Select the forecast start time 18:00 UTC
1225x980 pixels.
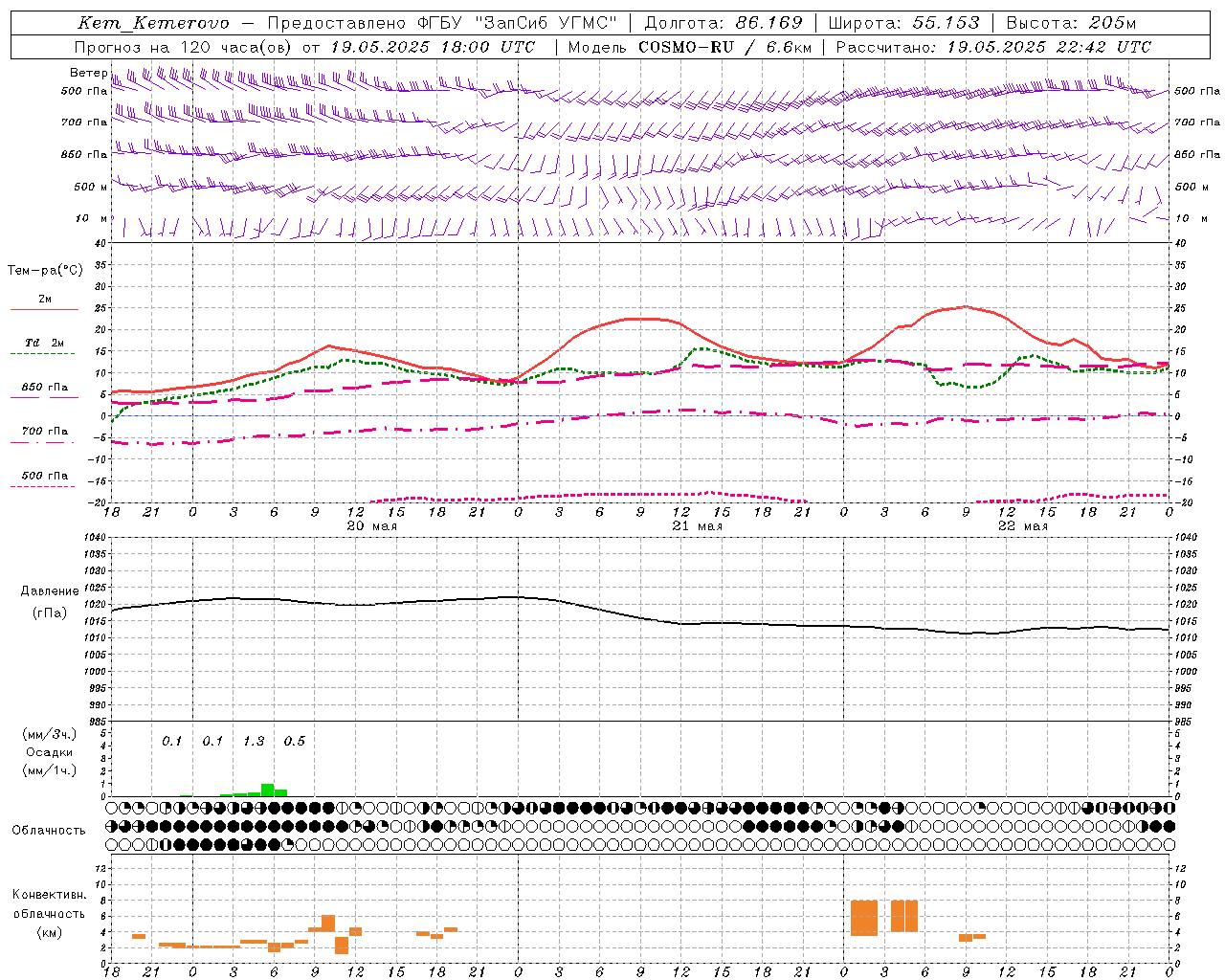coord(490,47)
